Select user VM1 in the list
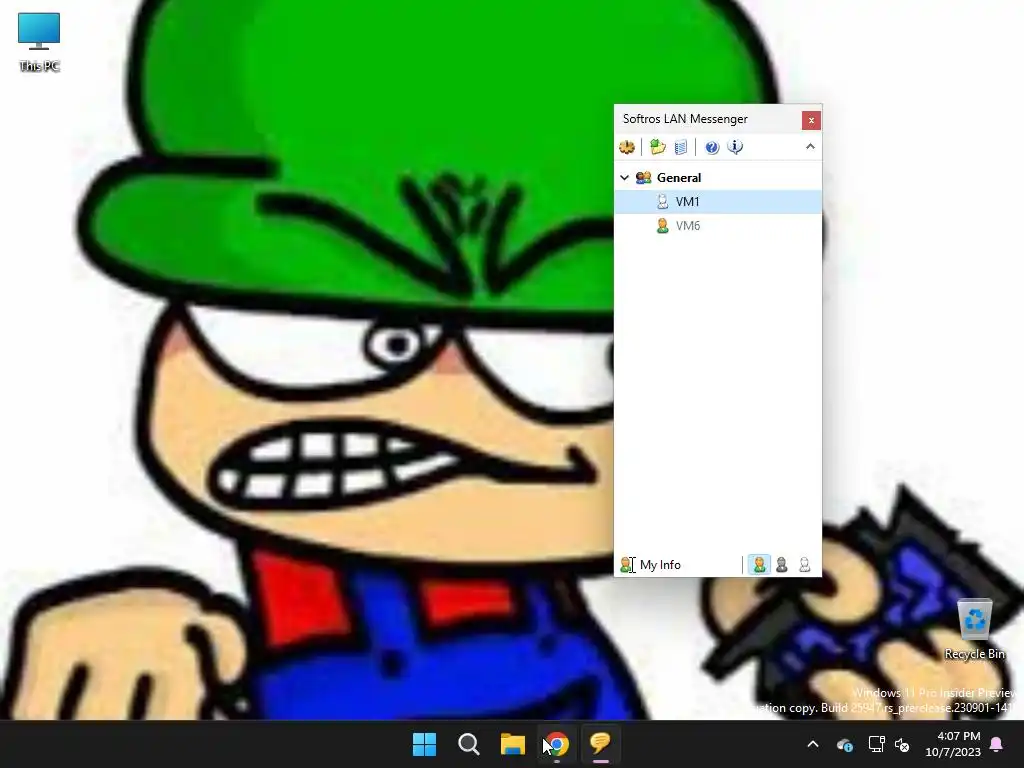1024x768 pixels. click(718, 202)
